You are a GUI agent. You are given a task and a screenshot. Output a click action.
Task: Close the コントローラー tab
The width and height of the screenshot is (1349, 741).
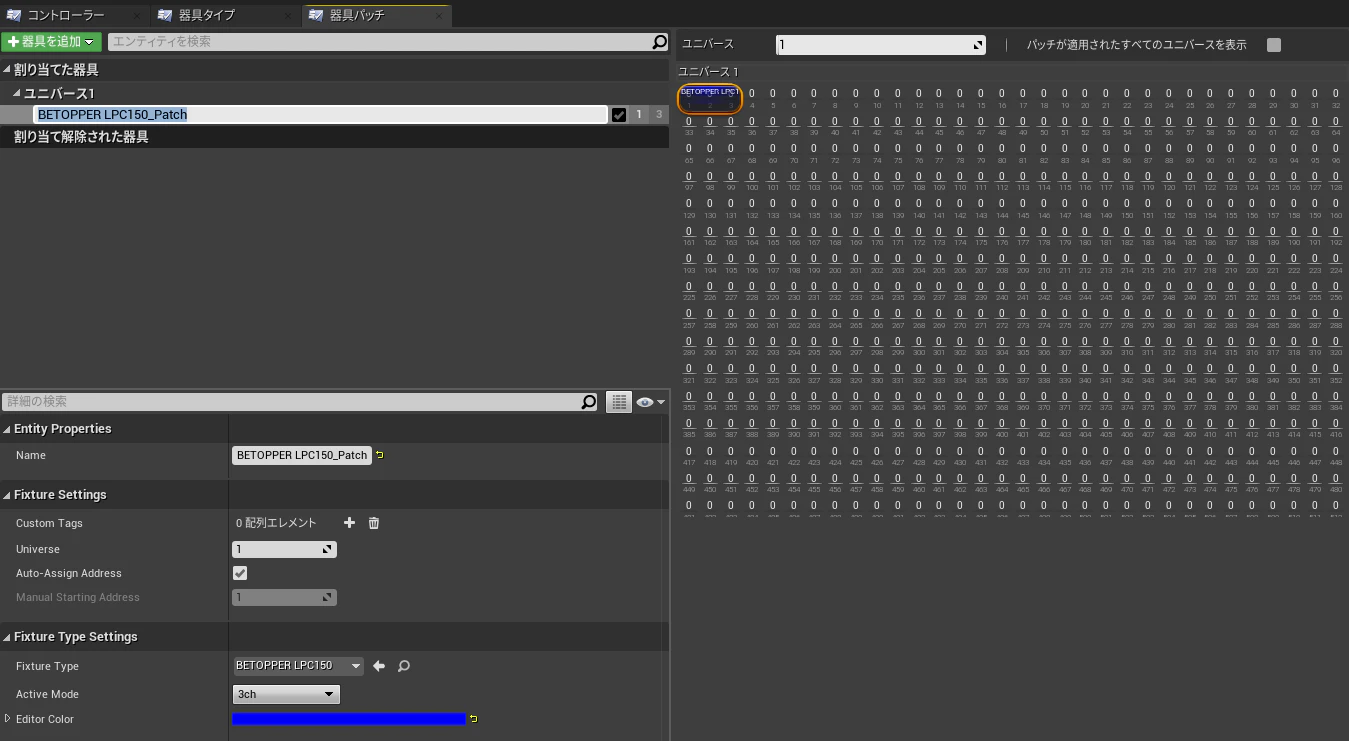[x=137, y=16]
